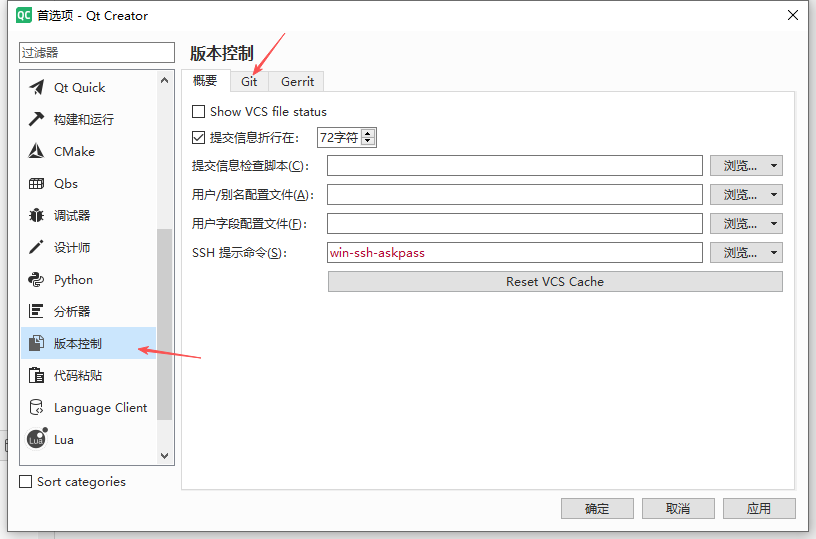Click the hammer icon for 构建和运行

36,119
